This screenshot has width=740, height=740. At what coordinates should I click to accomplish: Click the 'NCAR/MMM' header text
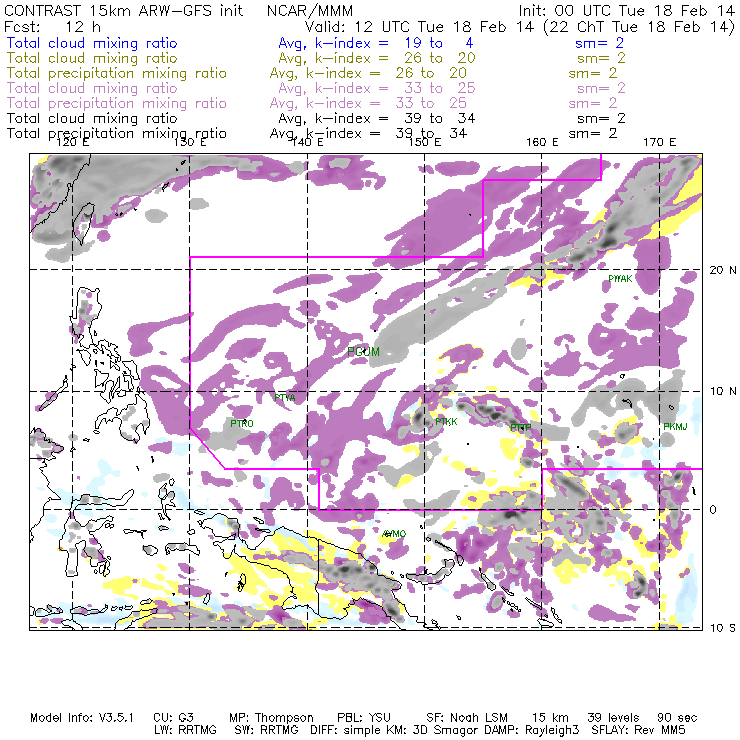coord(310,10)
